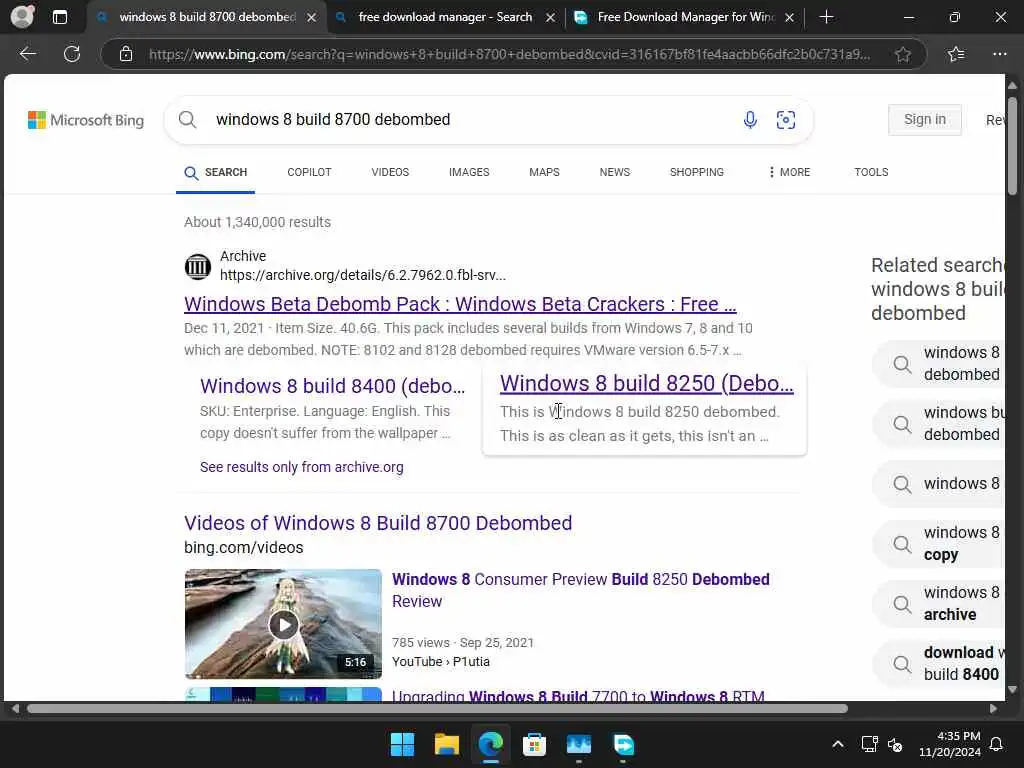Viewport: 1024px width, 768px height.
Task: Start voice search with the microphone icon
Action: [x=750, y=120]
